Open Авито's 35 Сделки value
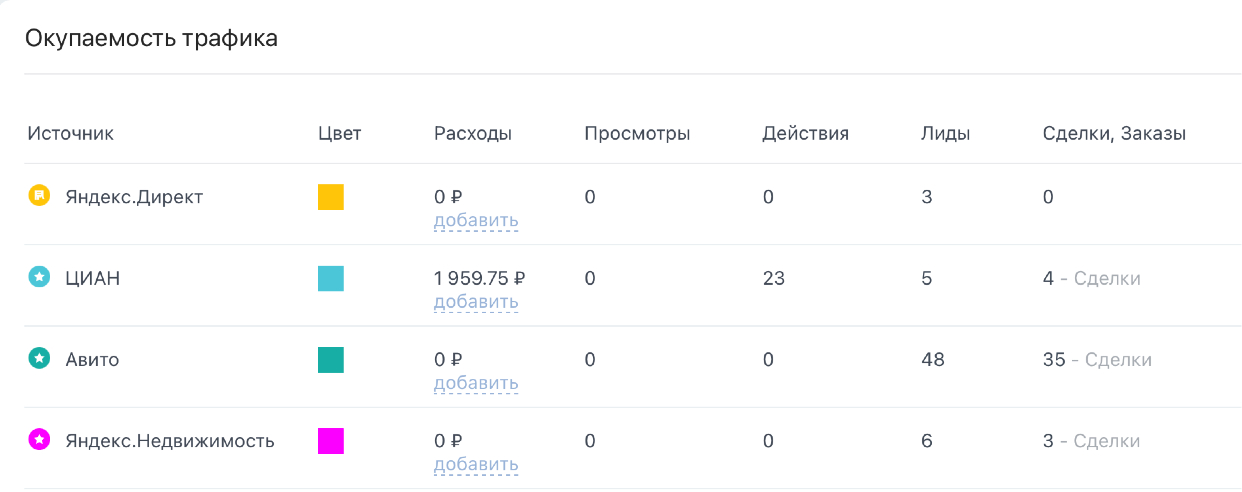Viewport: 1242px width, 492px height. [1097, 359]
